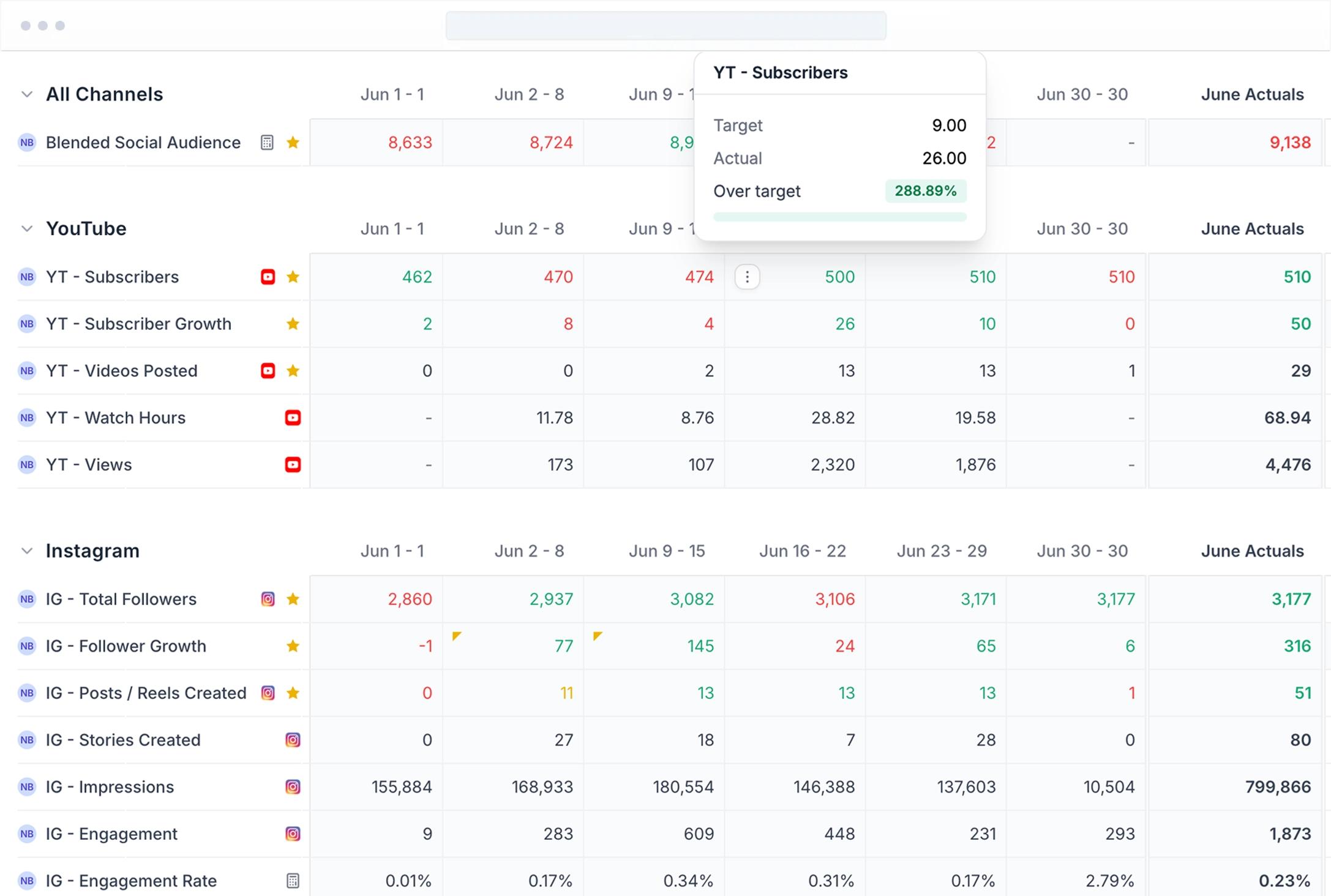Click the over-target progress bar in tooltip
Image resolution: width=1331 pixels, height=896 pixels.
pyautogui.click(x=839, y=217)
